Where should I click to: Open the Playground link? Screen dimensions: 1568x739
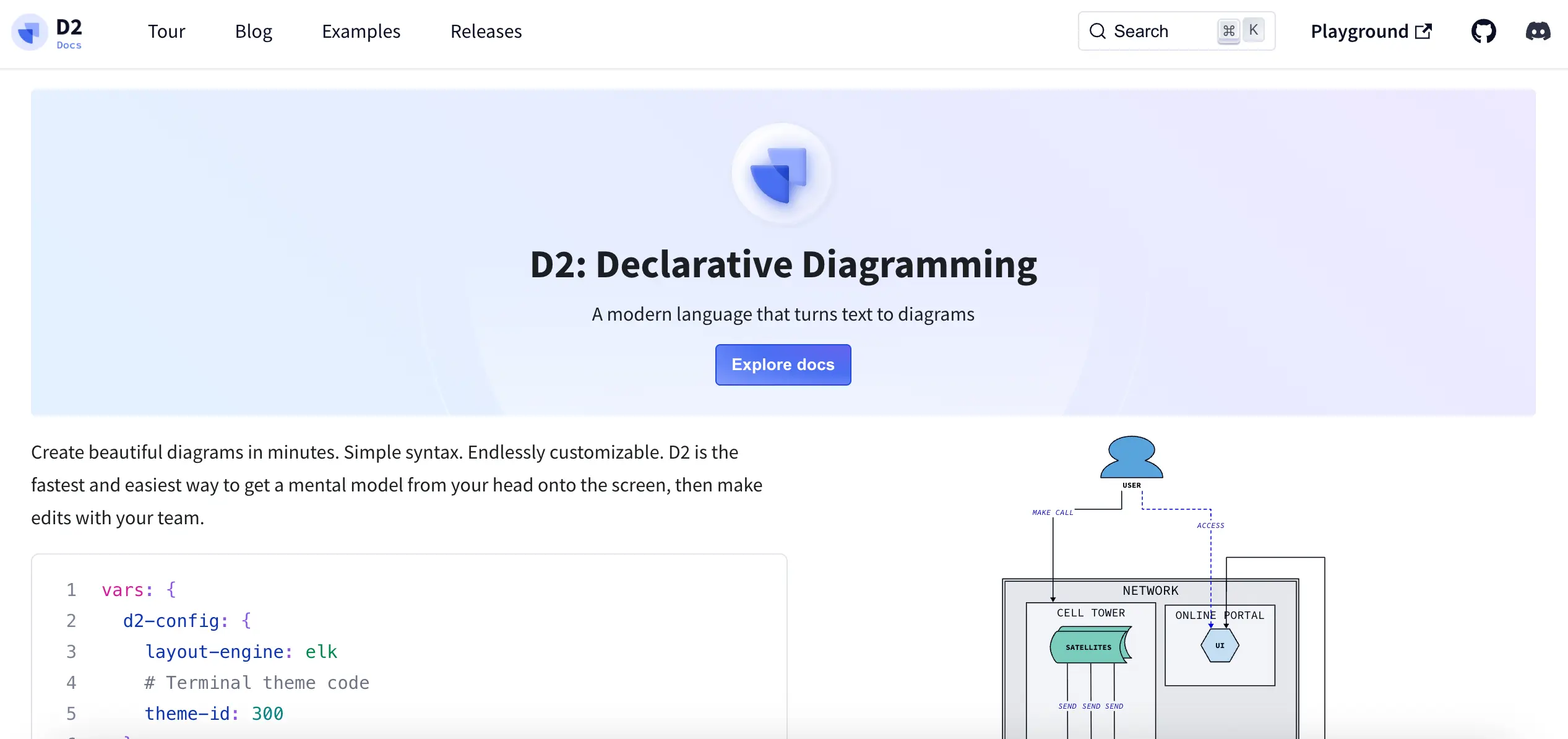1359,31
